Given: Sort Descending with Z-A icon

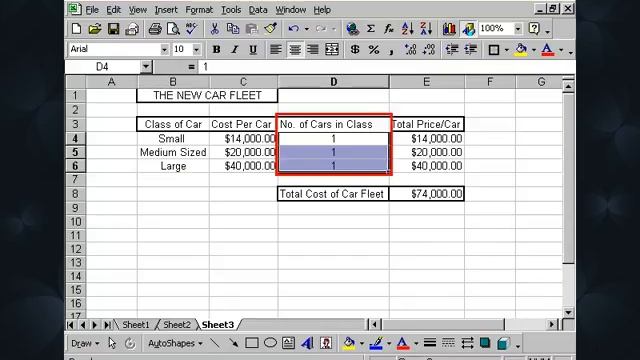Looking at the screenshot, I should tap(426, 29).
